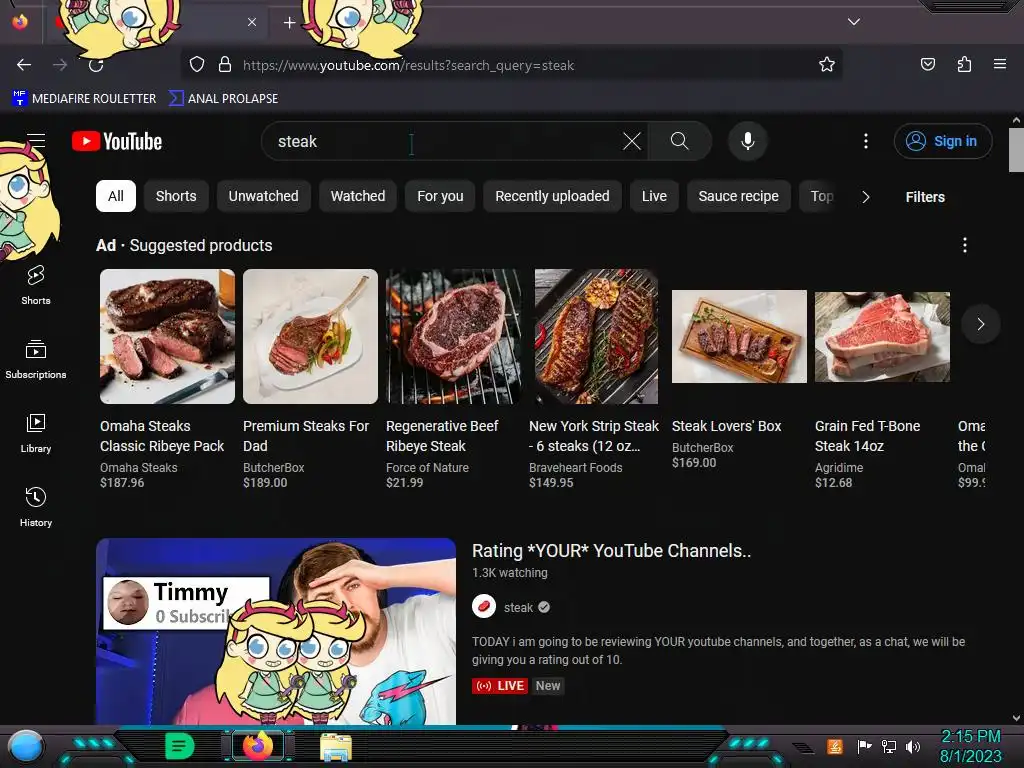Screen dimensions: 1024x768
Task: Open File Explorer from the taskbar
Action: coord(336,746)
